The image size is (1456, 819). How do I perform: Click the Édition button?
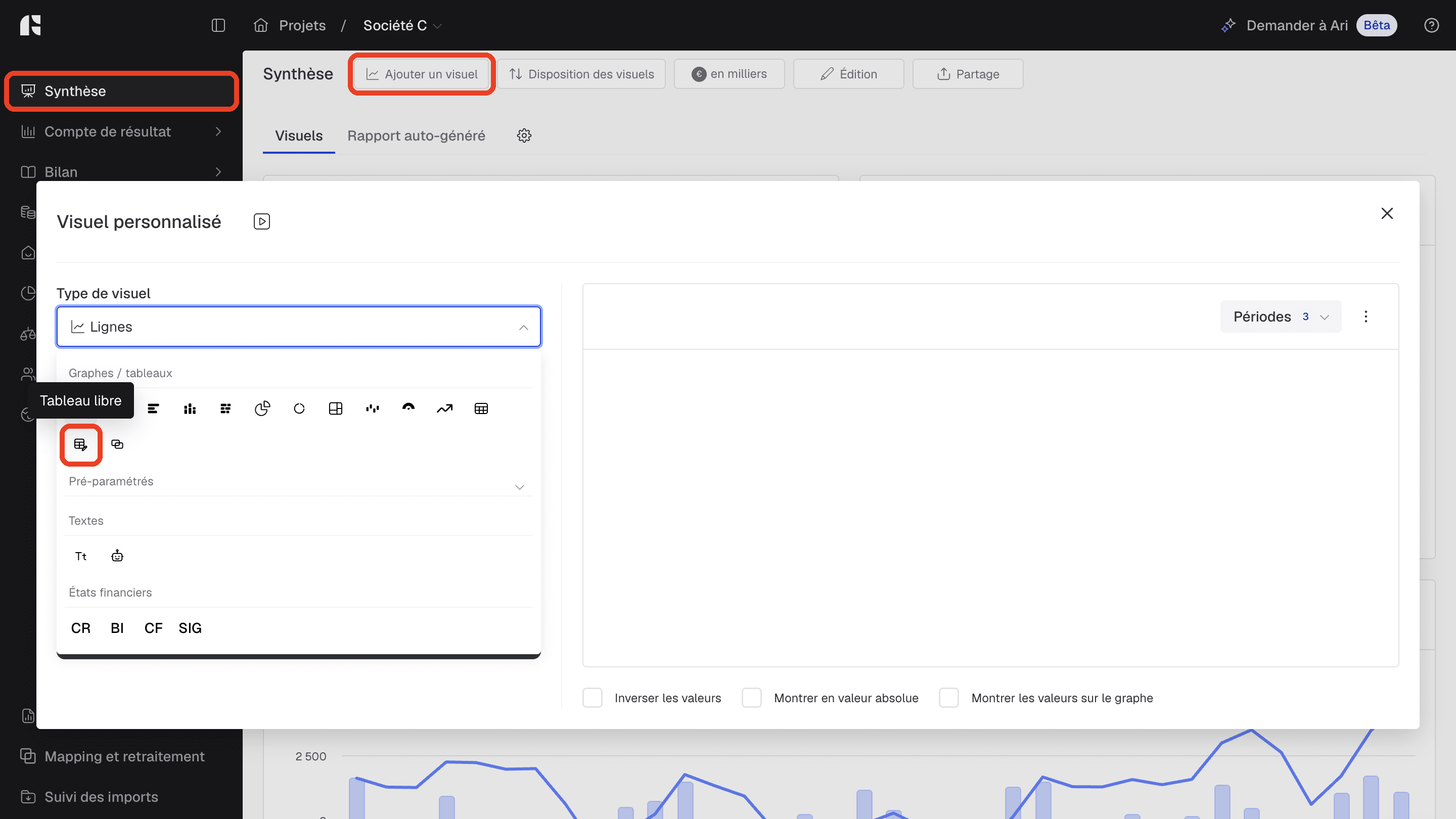point(848,74)
